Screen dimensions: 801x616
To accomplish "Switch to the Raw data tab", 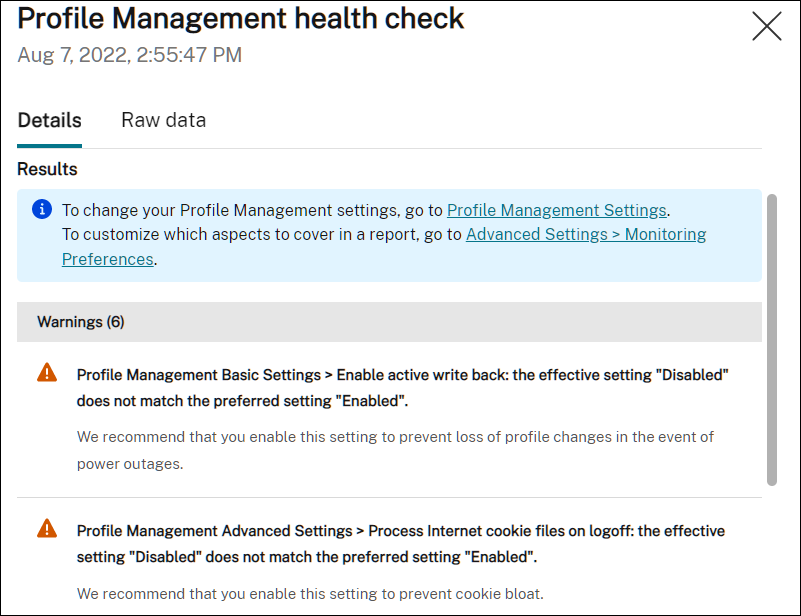I will 163,120.
